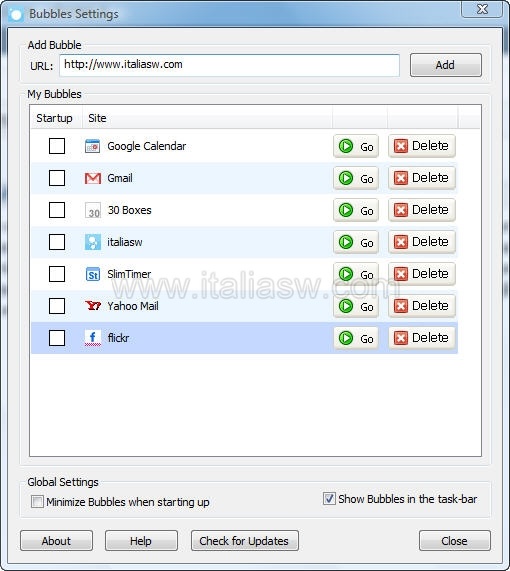Image resolution: width=510 pixels, height=571 pixels.
Task: Click the Help button
Action: (141, 541)
